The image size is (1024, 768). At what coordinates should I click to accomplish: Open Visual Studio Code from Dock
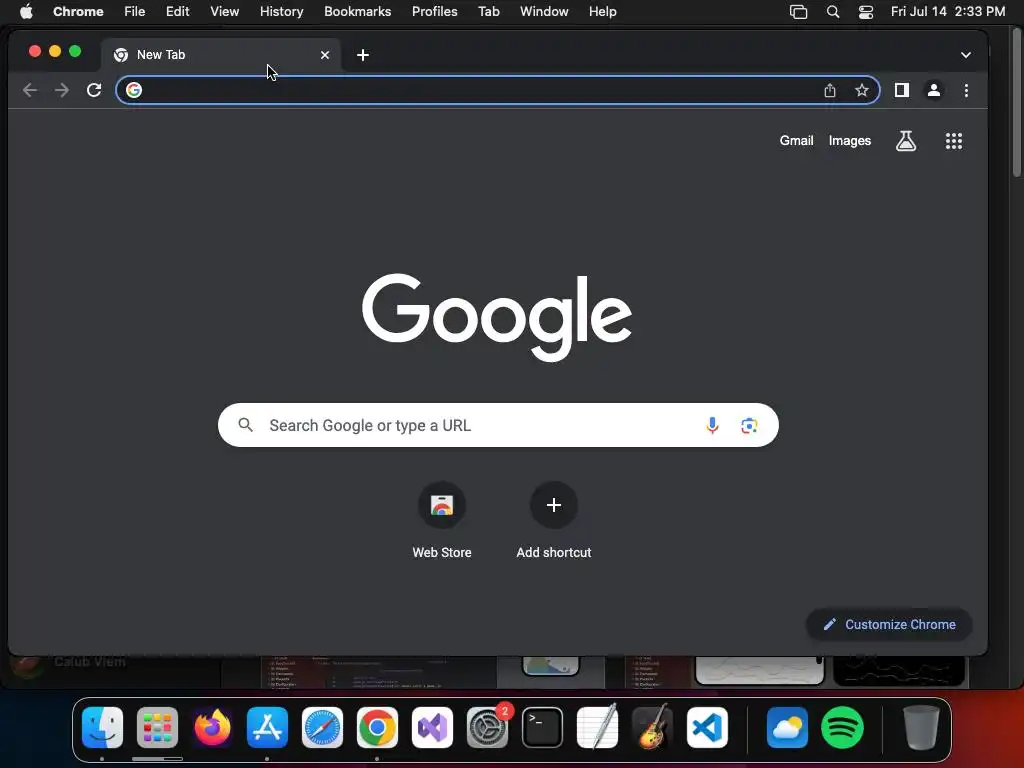pyautogui.click(x=707, y=728)
